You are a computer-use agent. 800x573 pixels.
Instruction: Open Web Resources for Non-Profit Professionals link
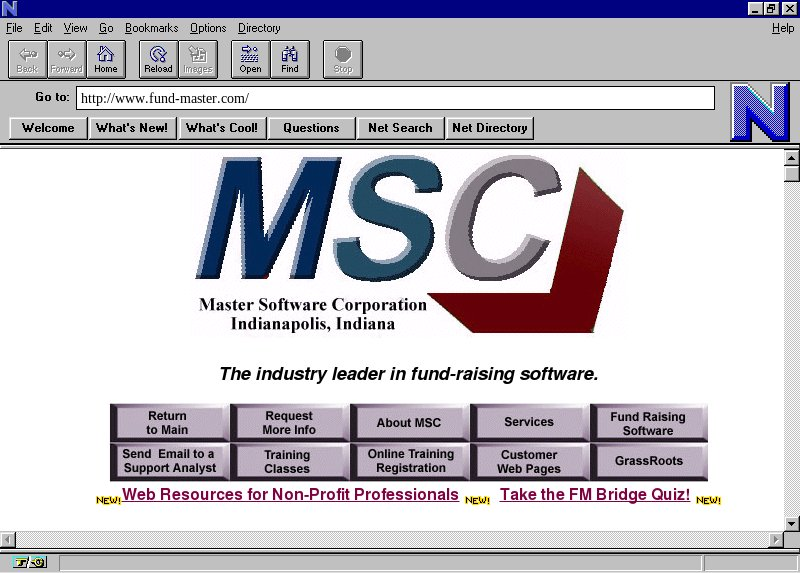pos(290,495)
